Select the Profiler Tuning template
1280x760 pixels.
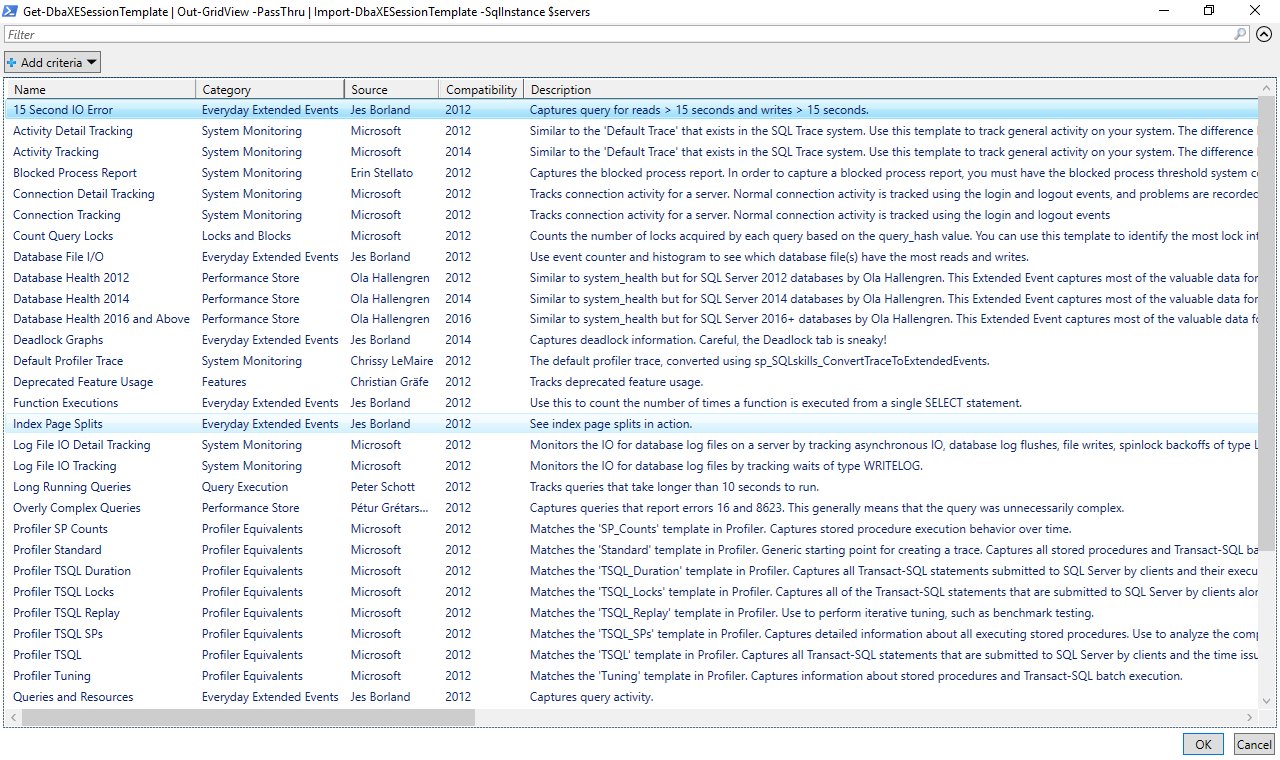(x=631, y=676)
